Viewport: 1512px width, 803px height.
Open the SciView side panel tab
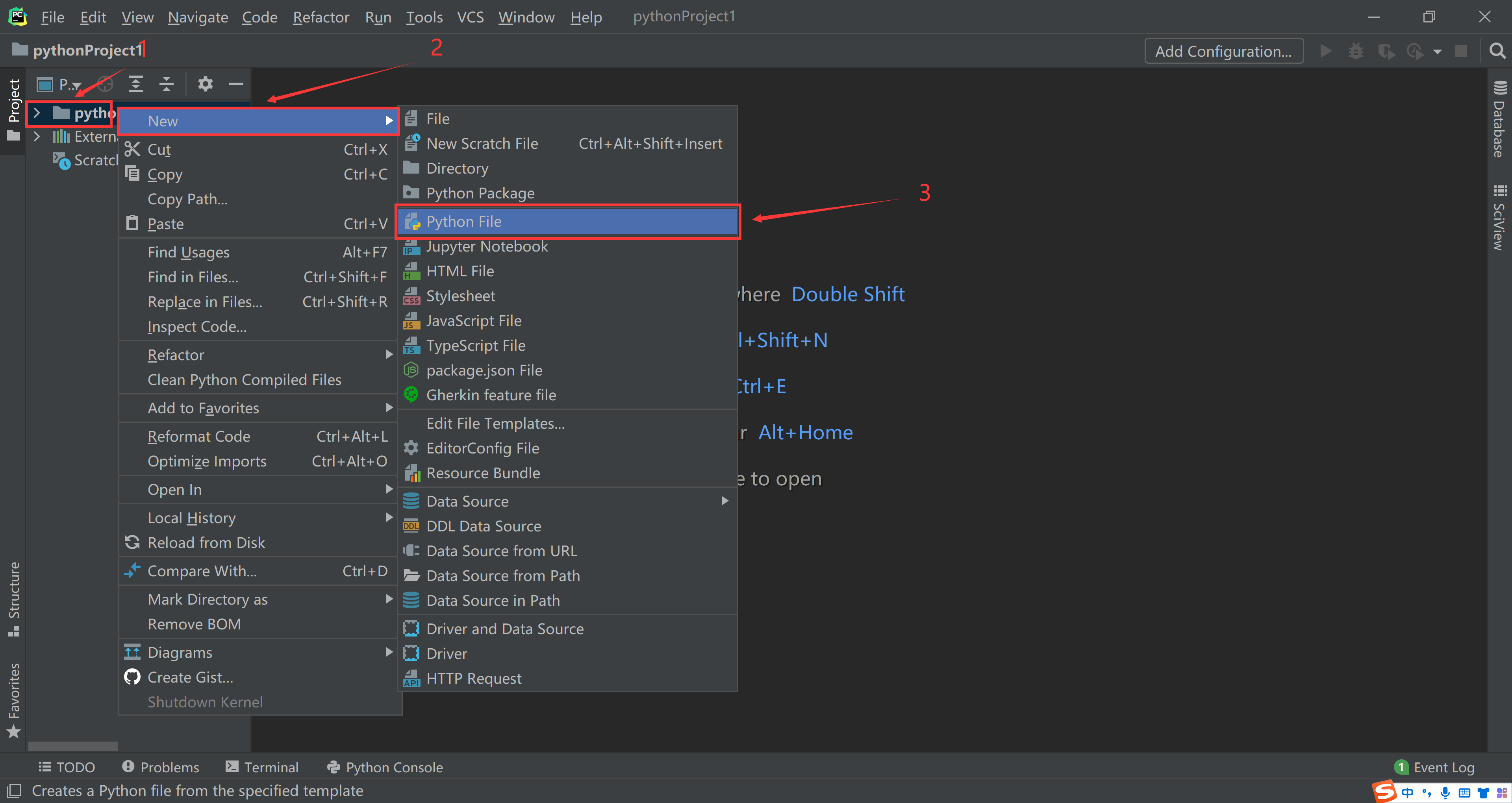(x=1500, y=217)
